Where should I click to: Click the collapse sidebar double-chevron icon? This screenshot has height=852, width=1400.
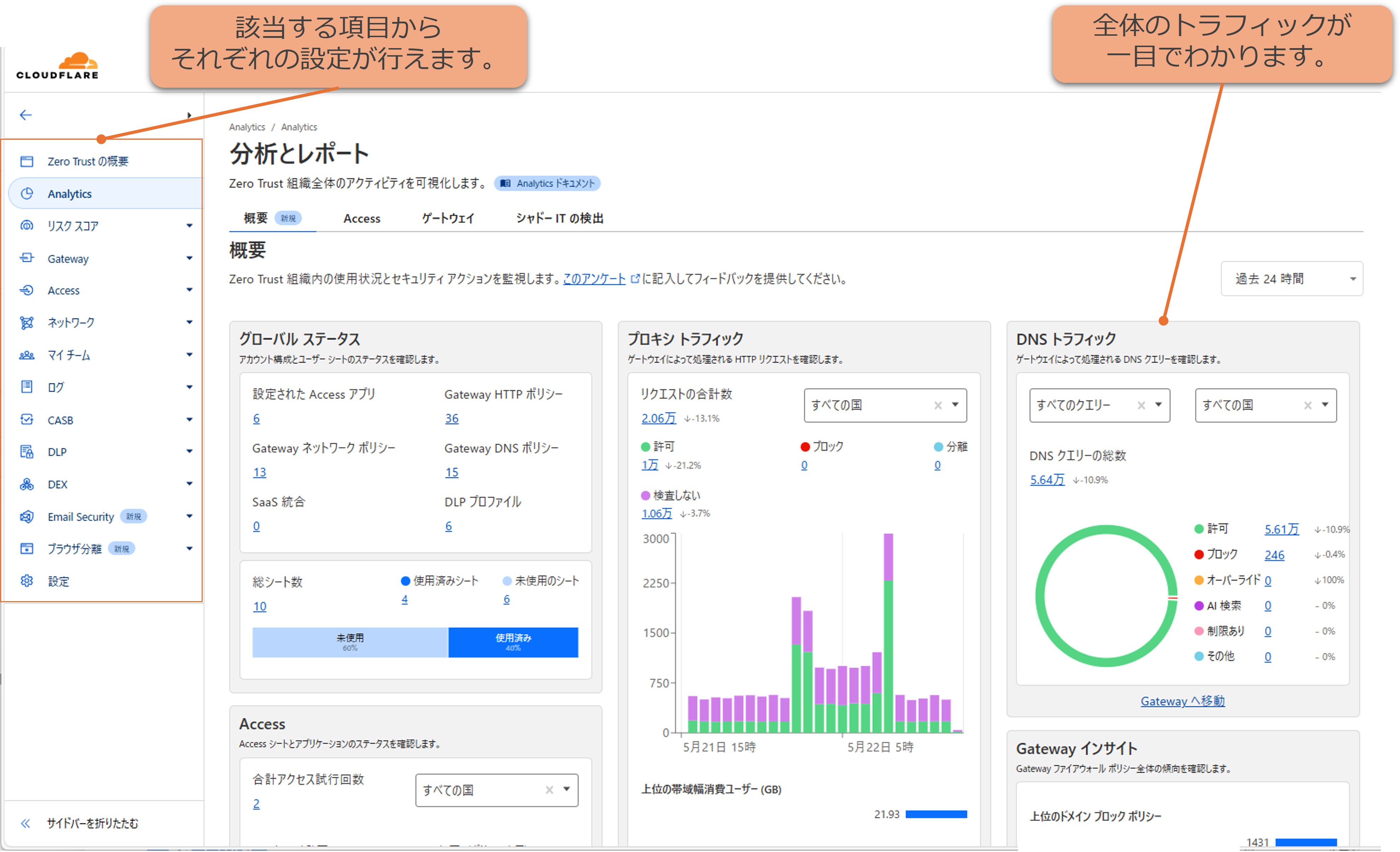25,824
